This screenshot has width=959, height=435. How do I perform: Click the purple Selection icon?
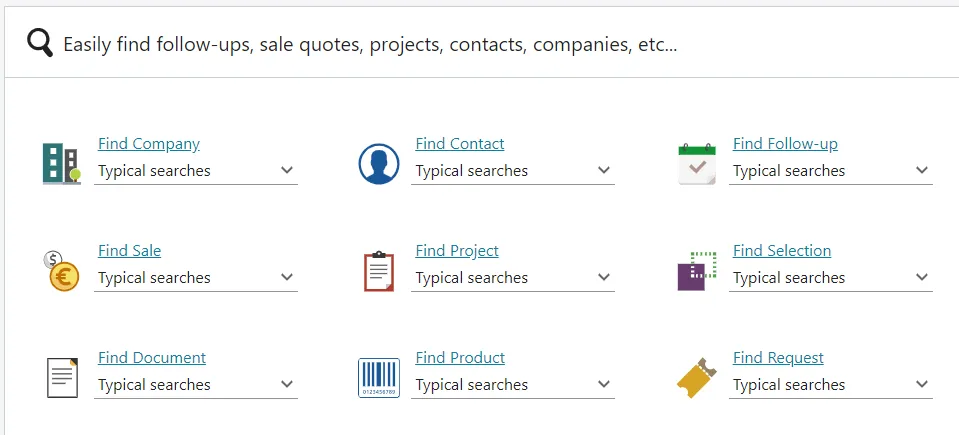click(x=697, y=271)
